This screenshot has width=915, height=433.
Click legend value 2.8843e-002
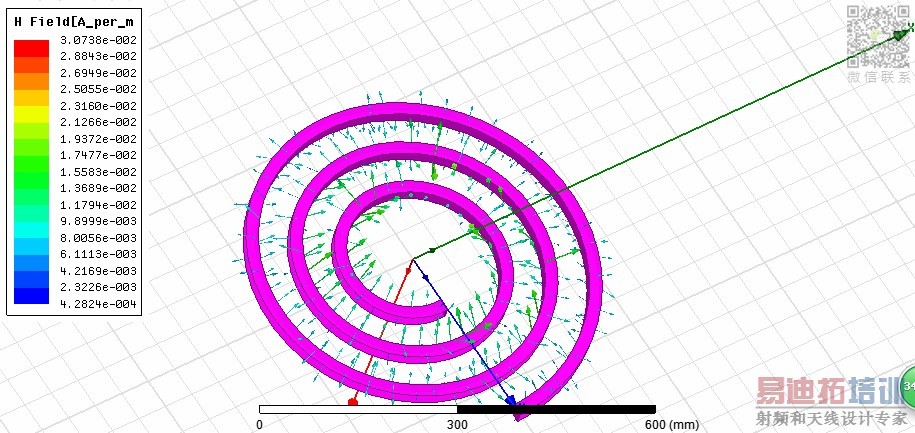coord(98,57)
